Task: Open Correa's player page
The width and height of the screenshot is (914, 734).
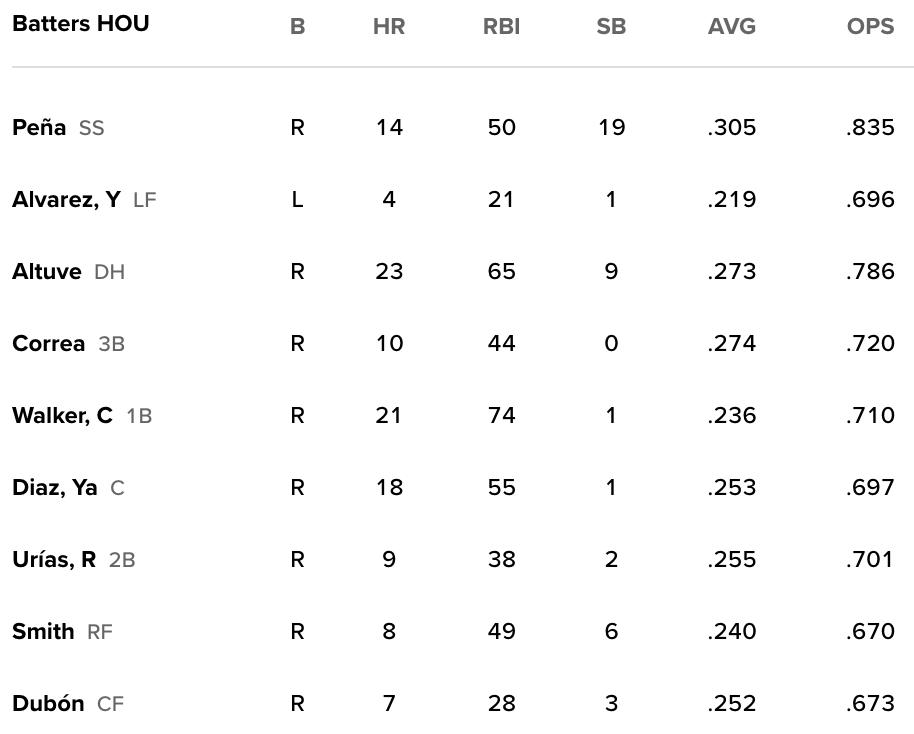Action: tap(49, 344)
